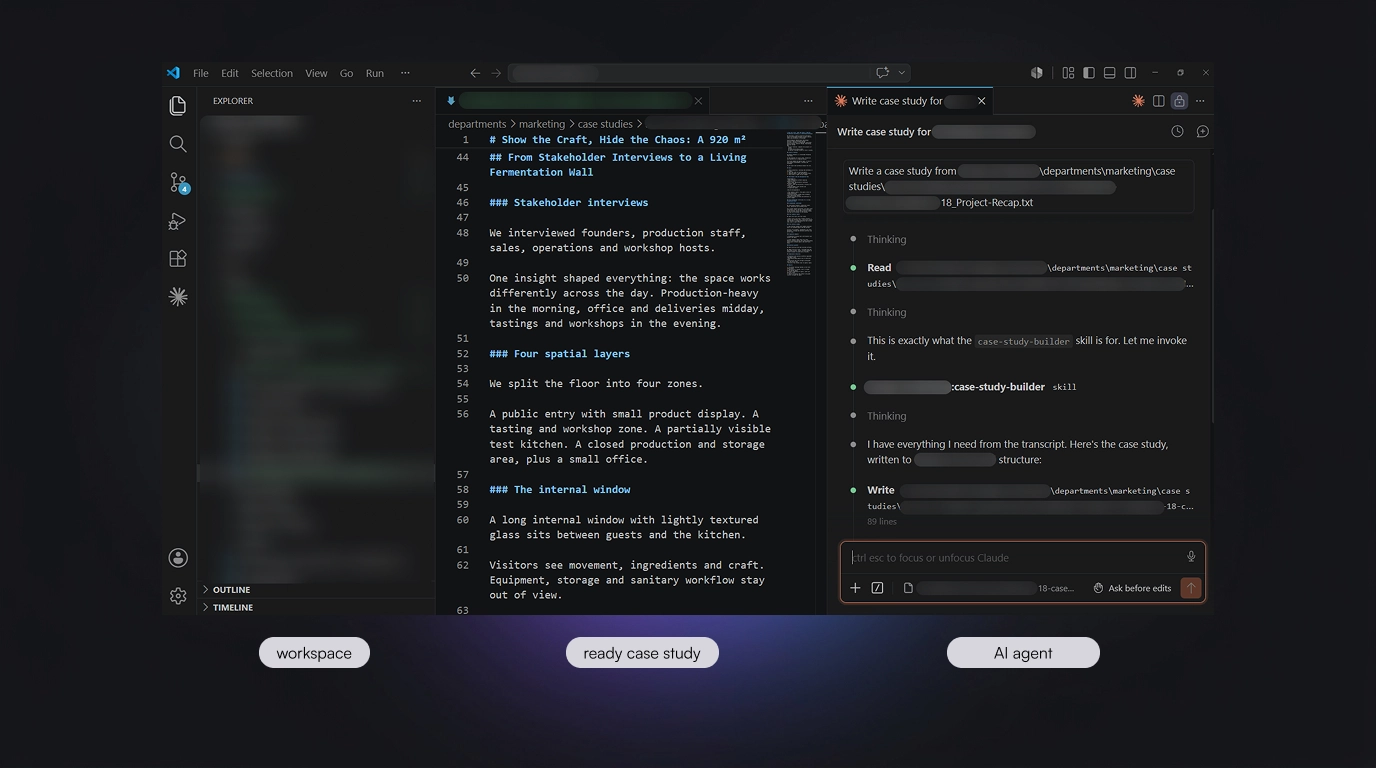Open the Edit menu
Image resolution: width=1376 pixels, height=768 pixels.
click(230, 73)
